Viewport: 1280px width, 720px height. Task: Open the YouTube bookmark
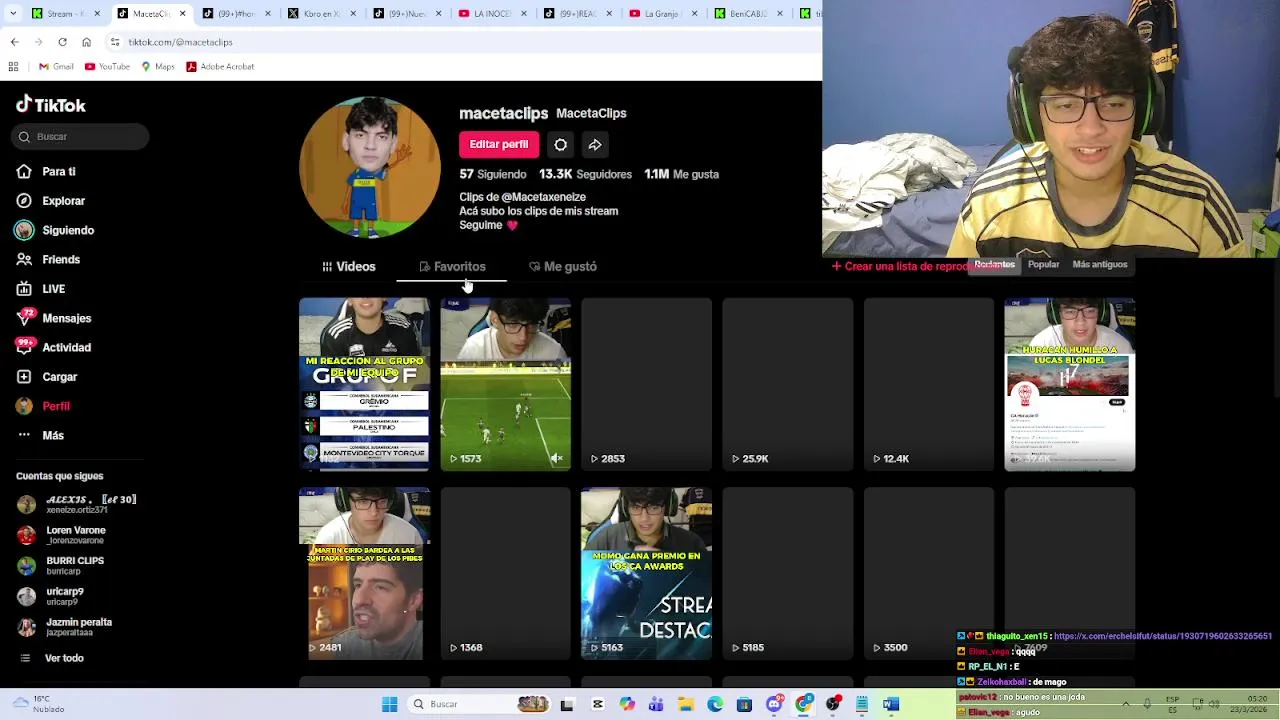click(x=107, y=67)
